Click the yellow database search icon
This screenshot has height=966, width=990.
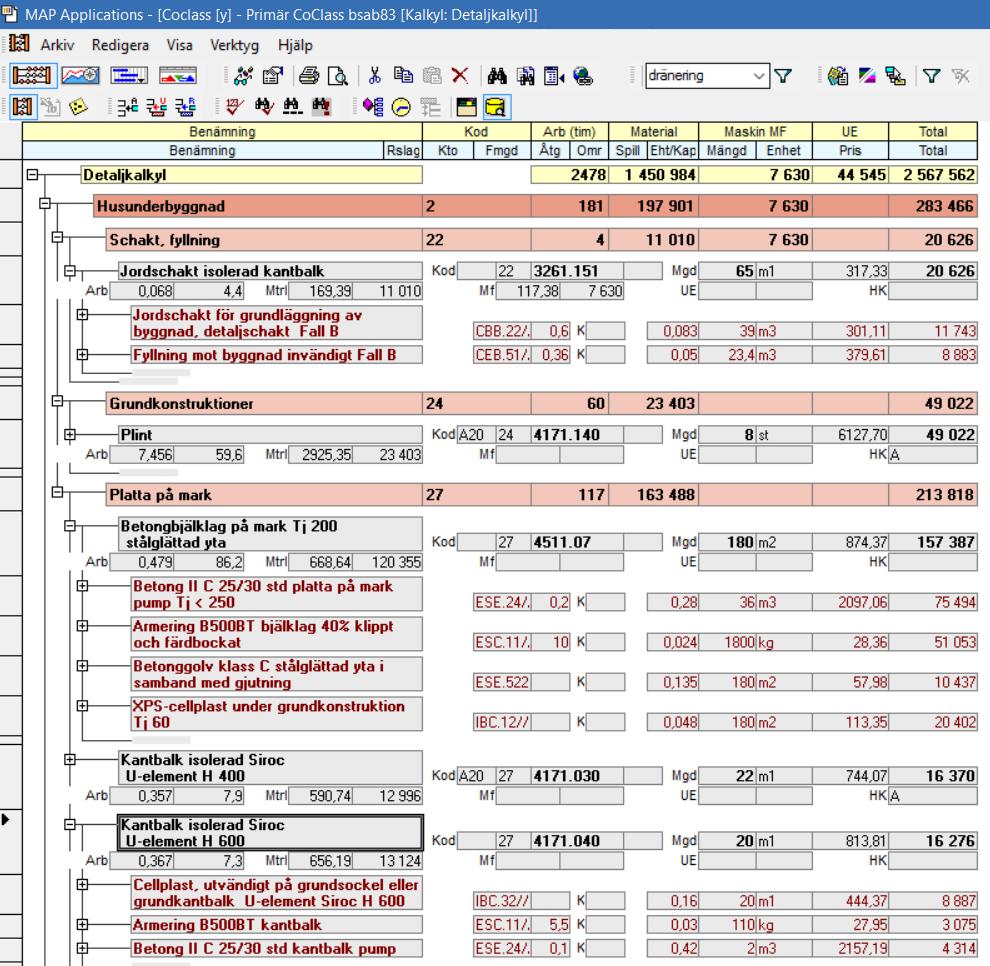(x=496, y=107)
